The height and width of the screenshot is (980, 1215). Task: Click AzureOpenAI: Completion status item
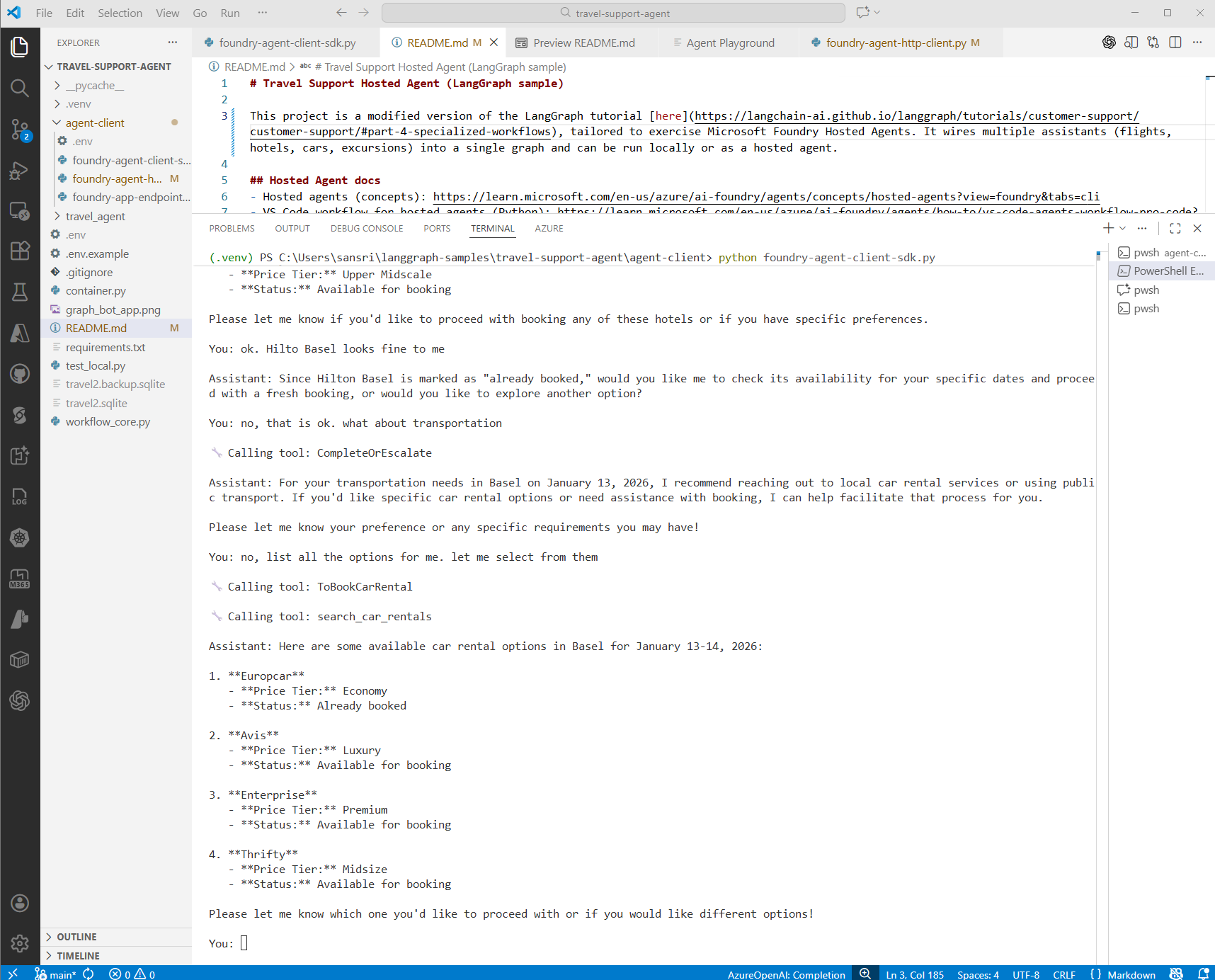pyautogui.click(x=786, y=974)
